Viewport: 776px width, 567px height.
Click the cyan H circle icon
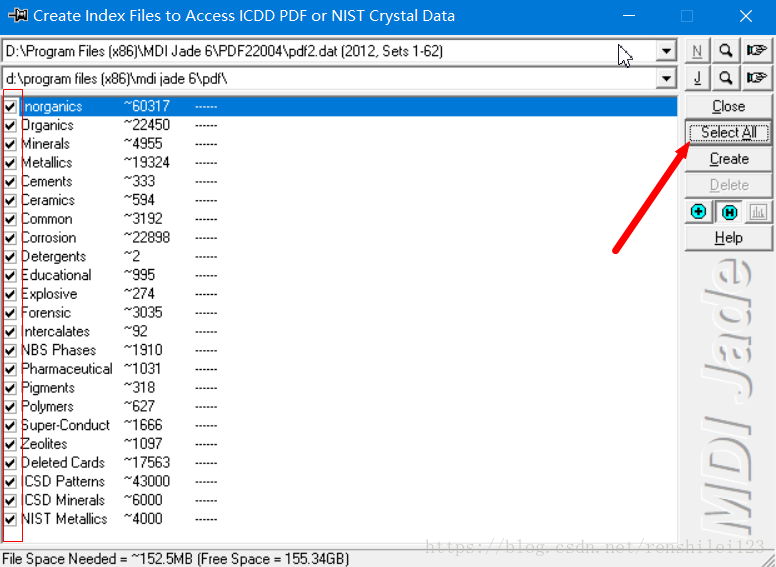pyautogui.click(x=729, y=213)
